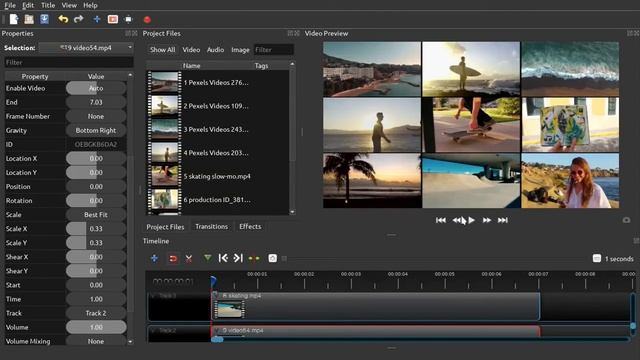The image size is (640, 360).
Task: Click the Project Files filter input
Action: point(273,50)
